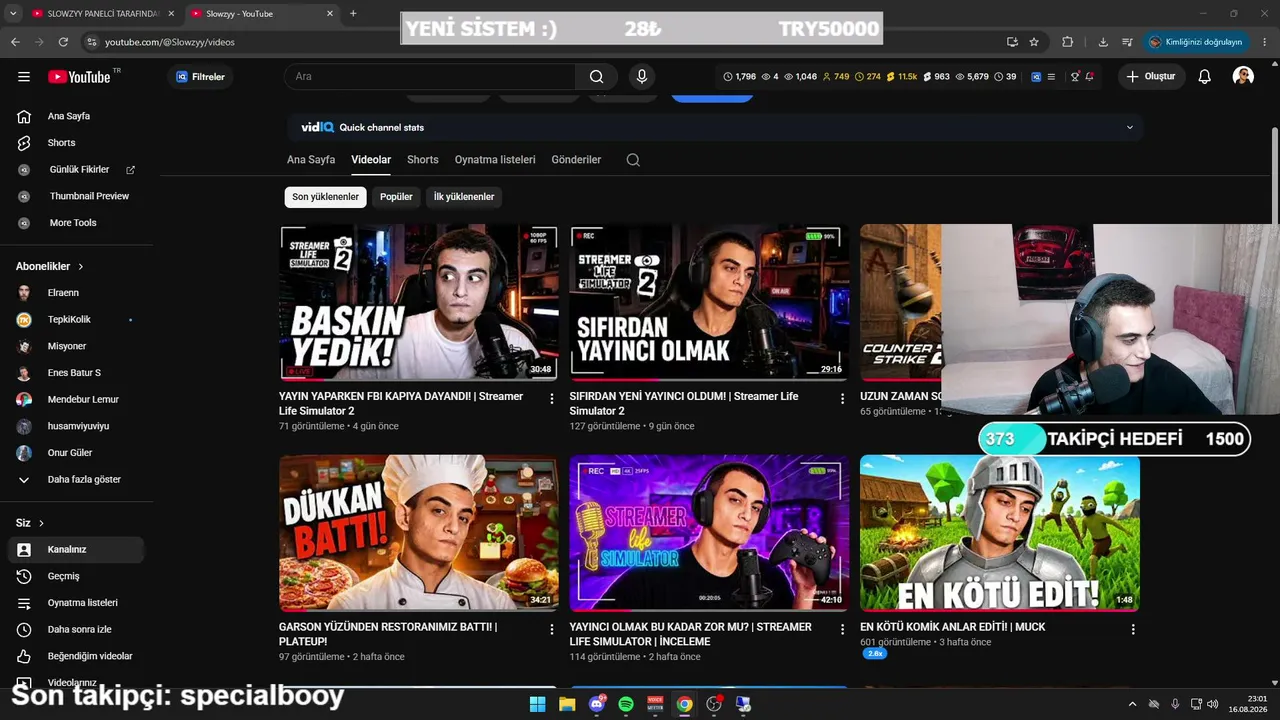Show hidden system tray icons chevron
1280x720 pixels.
[x=1132, y=704]
